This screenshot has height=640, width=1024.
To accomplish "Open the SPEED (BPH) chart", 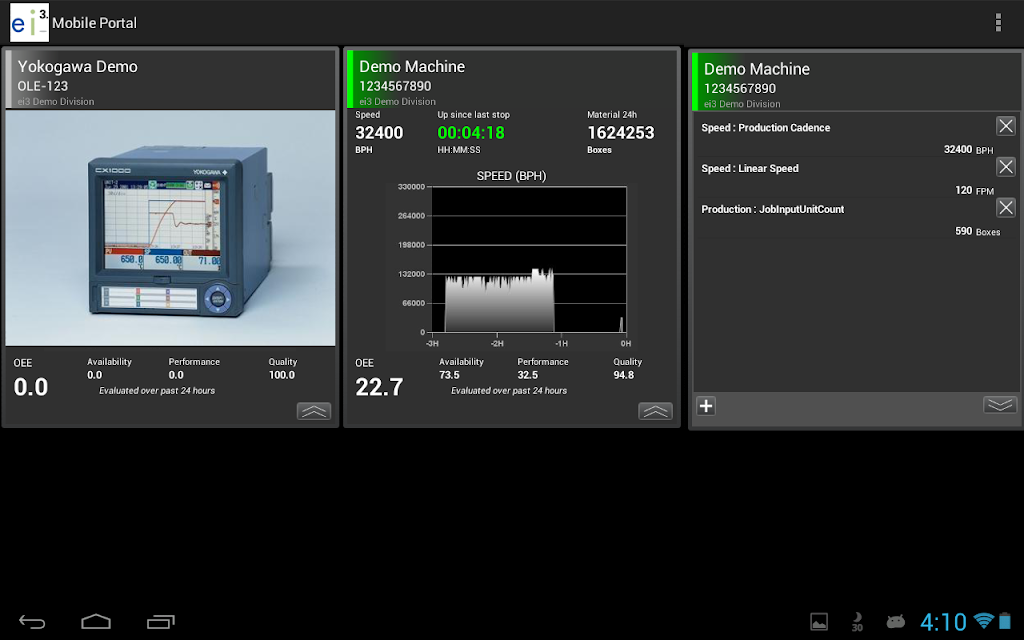I will point(512,260).
